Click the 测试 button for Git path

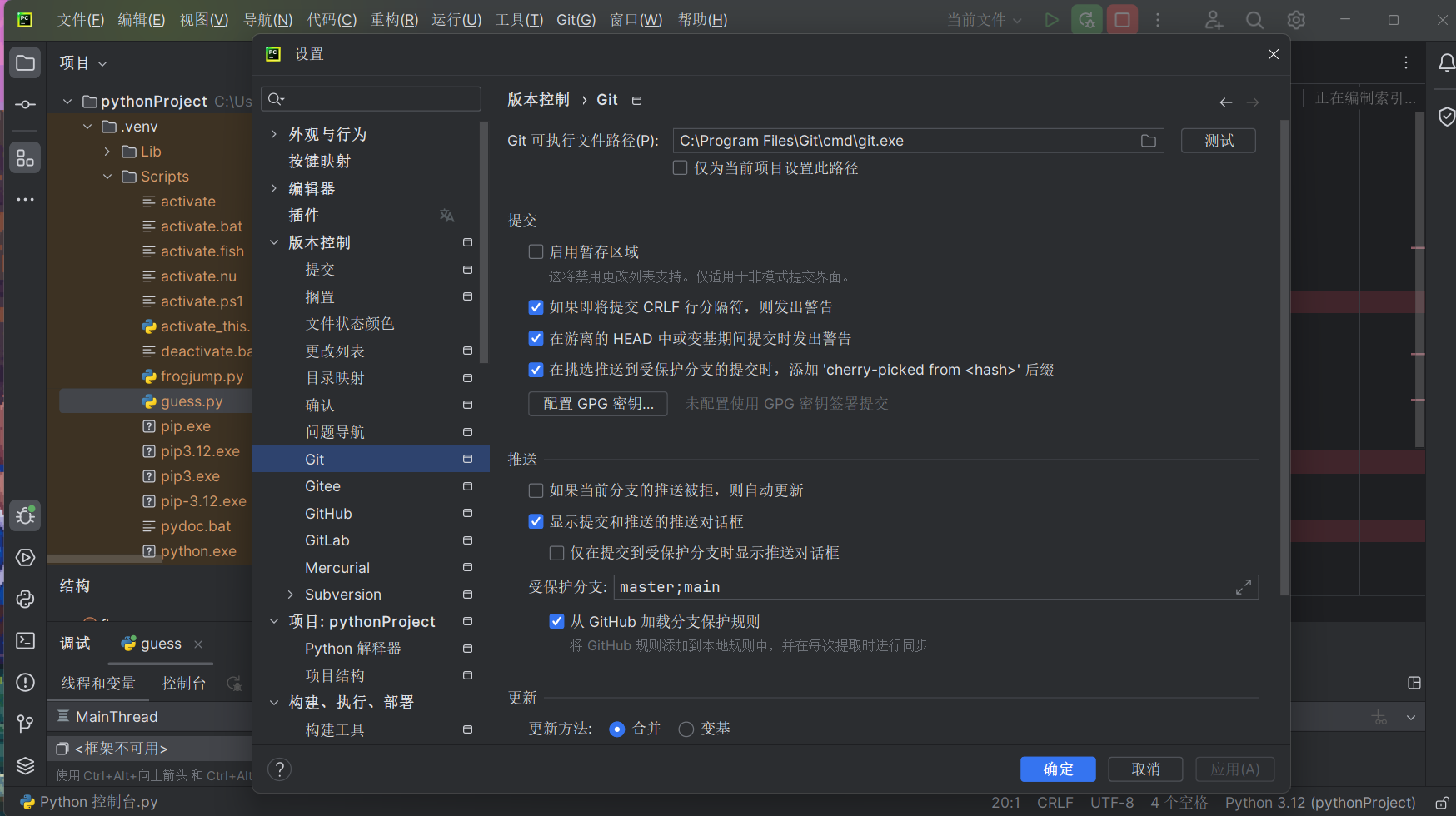[x=1219, y=141]
